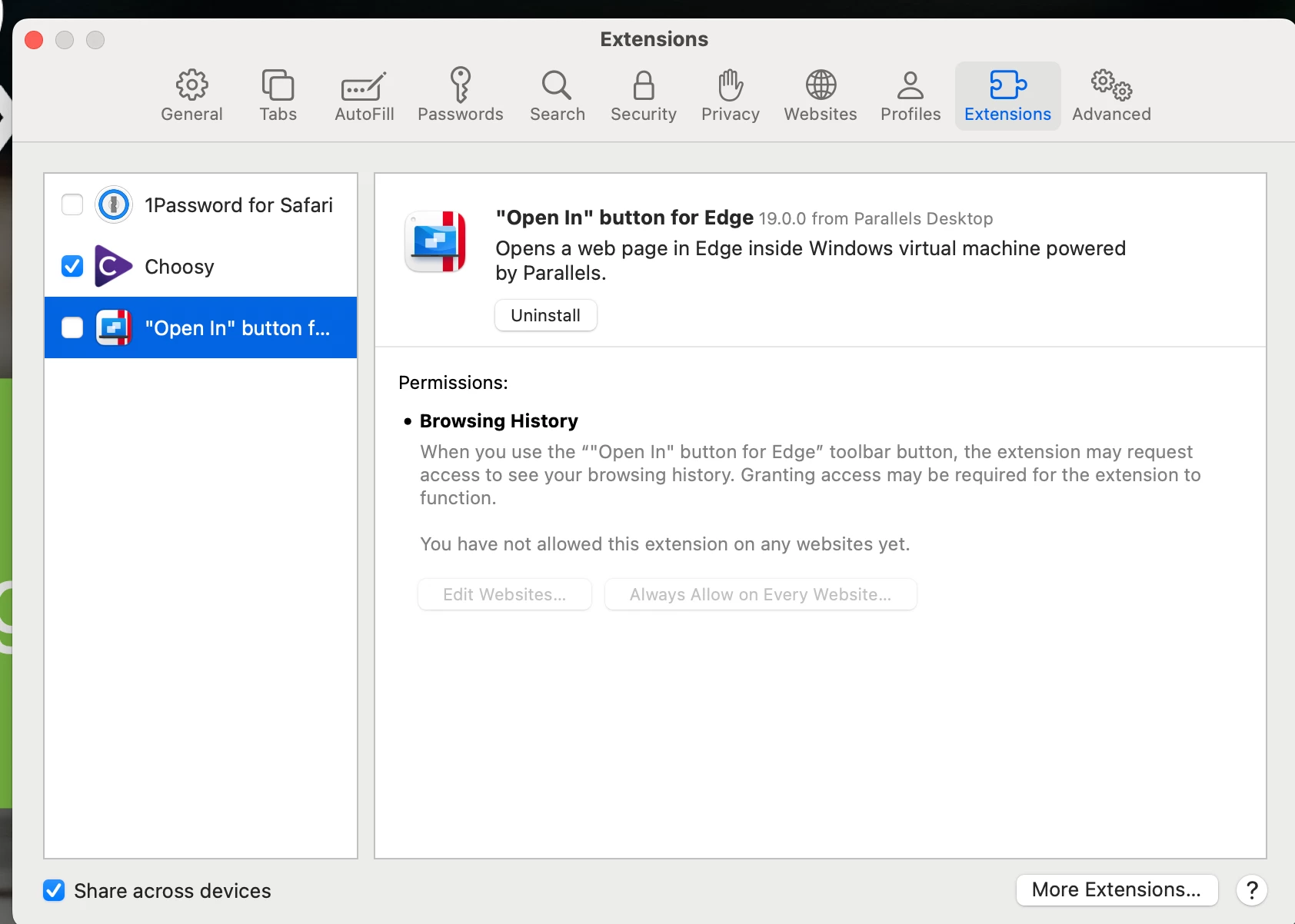Enable the "Open In" button extension checkbox
1295x924 pixels.
coord(72,327)
